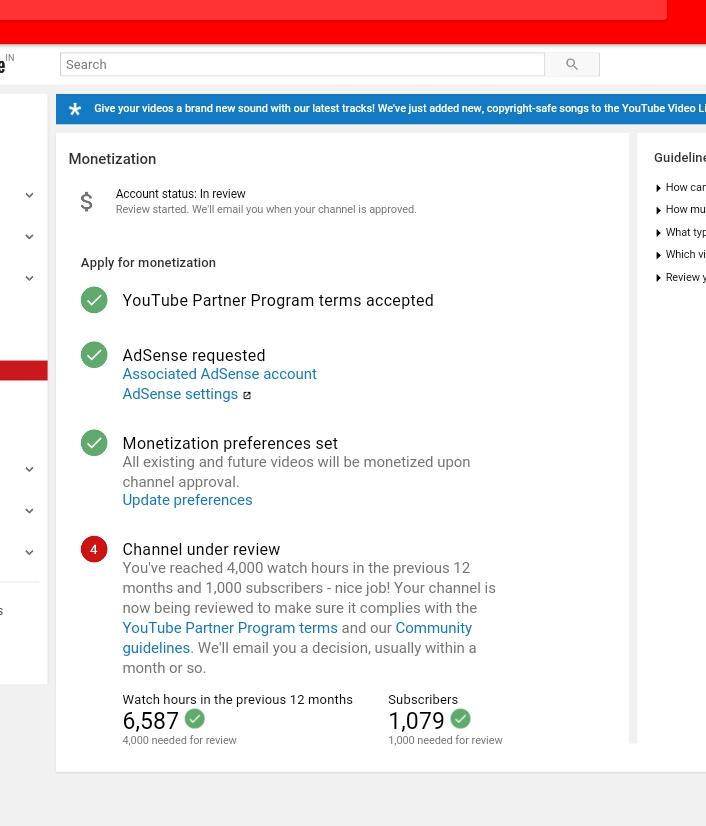The height and width of the screenshot is (826, 706).
Task: Click 'Apply for monetization' heading
Action: pyautogui.click(x=148, y=262)
